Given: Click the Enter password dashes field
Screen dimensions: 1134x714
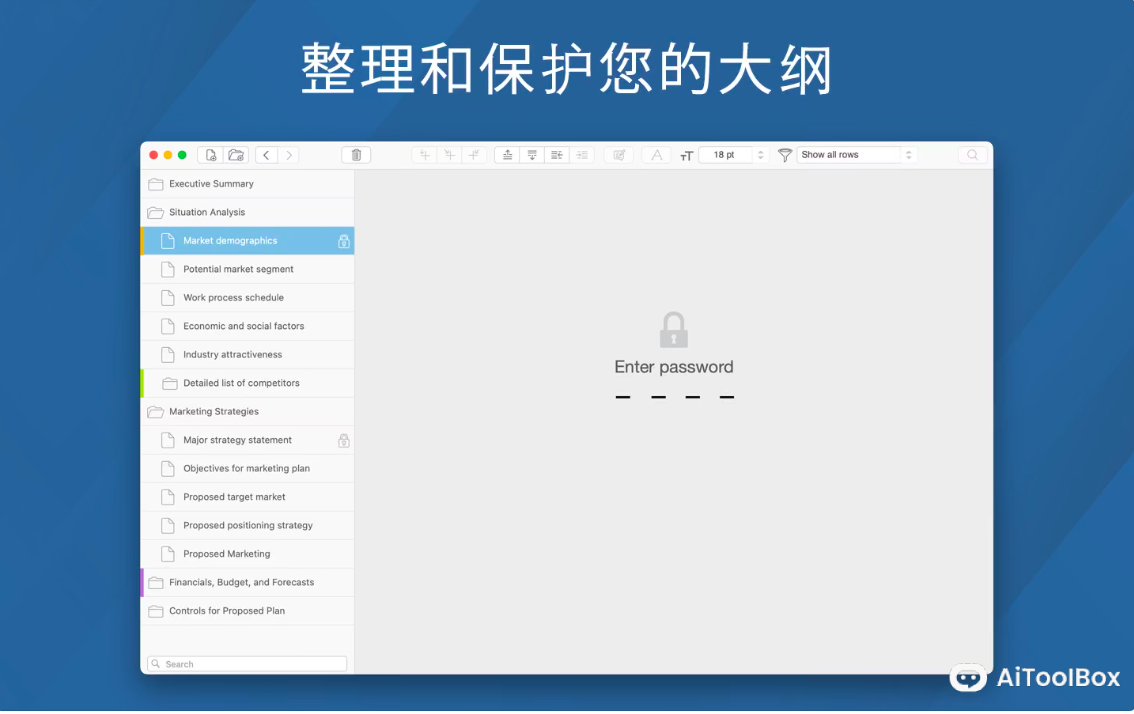Looking at the screenshot, I should (x=674, y=397).
